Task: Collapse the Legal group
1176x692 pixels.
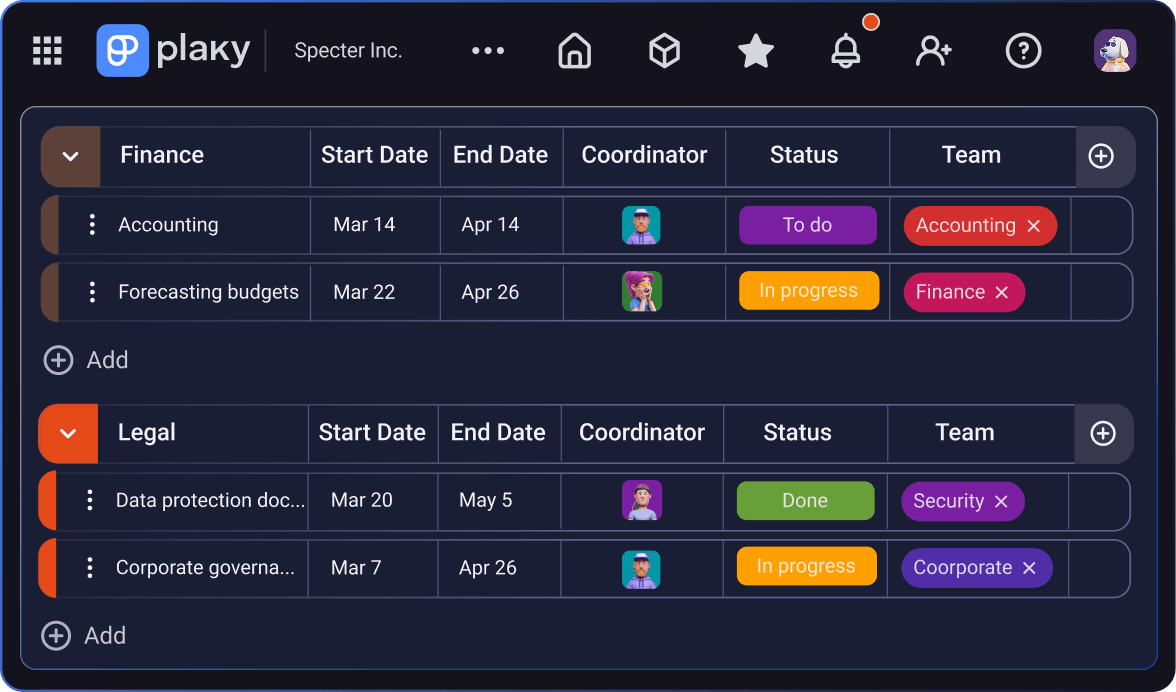Action: click(69, 433)
